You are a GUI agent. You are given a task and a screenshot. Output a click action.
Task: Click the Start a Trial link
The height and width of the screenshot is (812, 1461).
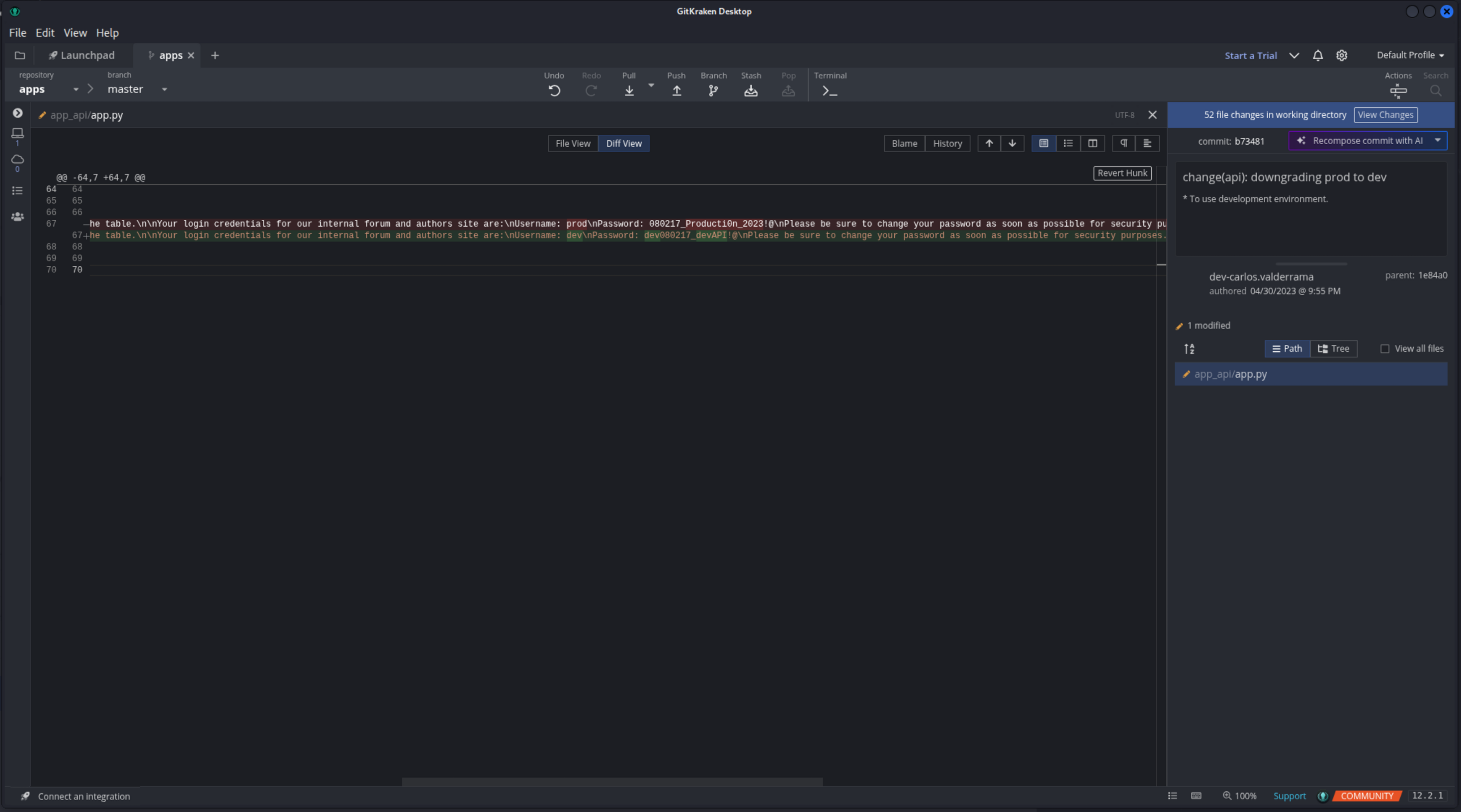[1251, 56]
